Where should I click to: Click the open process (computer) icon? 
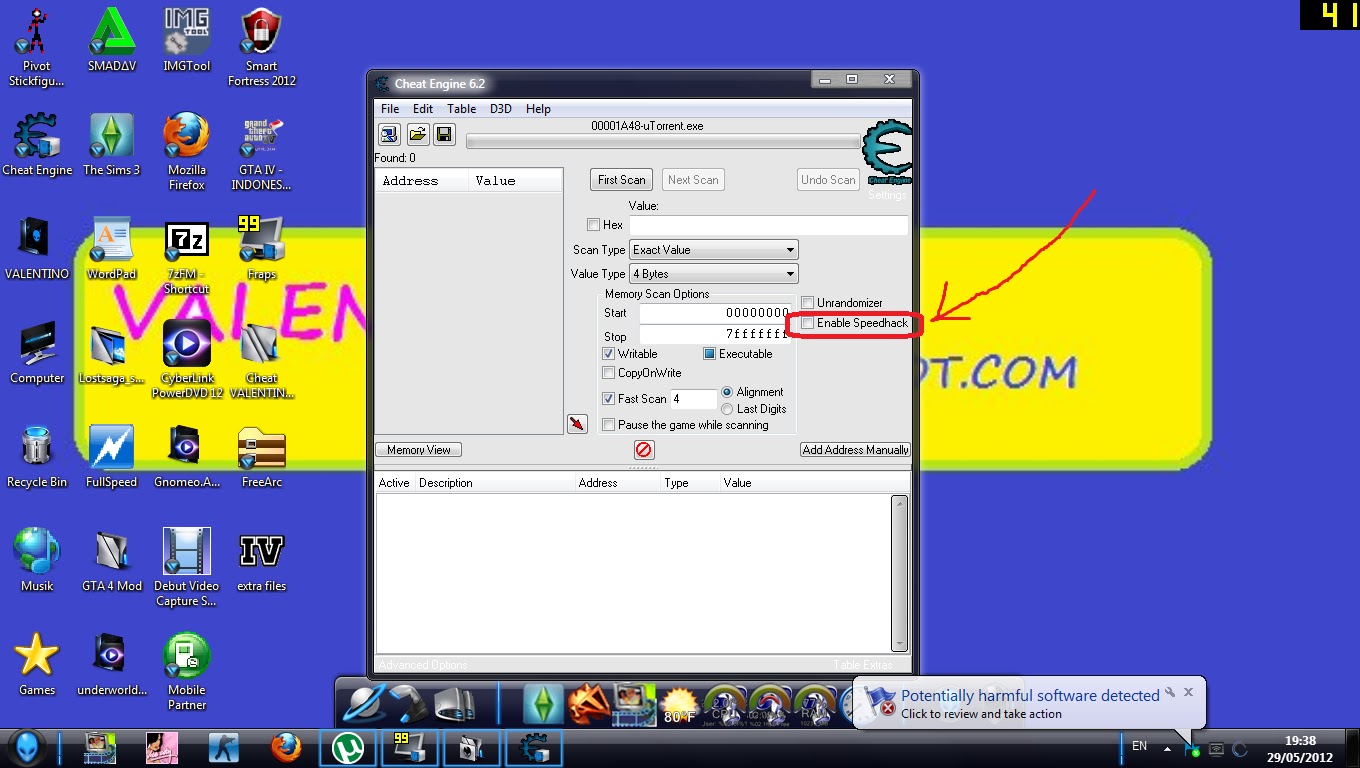[x=389, y=135]
